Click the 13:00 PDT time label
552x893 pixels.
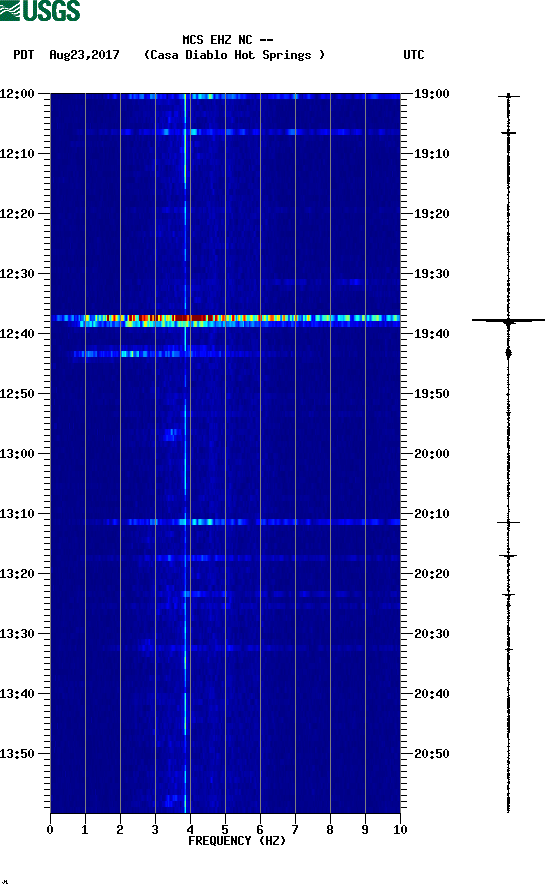point(17,454)
